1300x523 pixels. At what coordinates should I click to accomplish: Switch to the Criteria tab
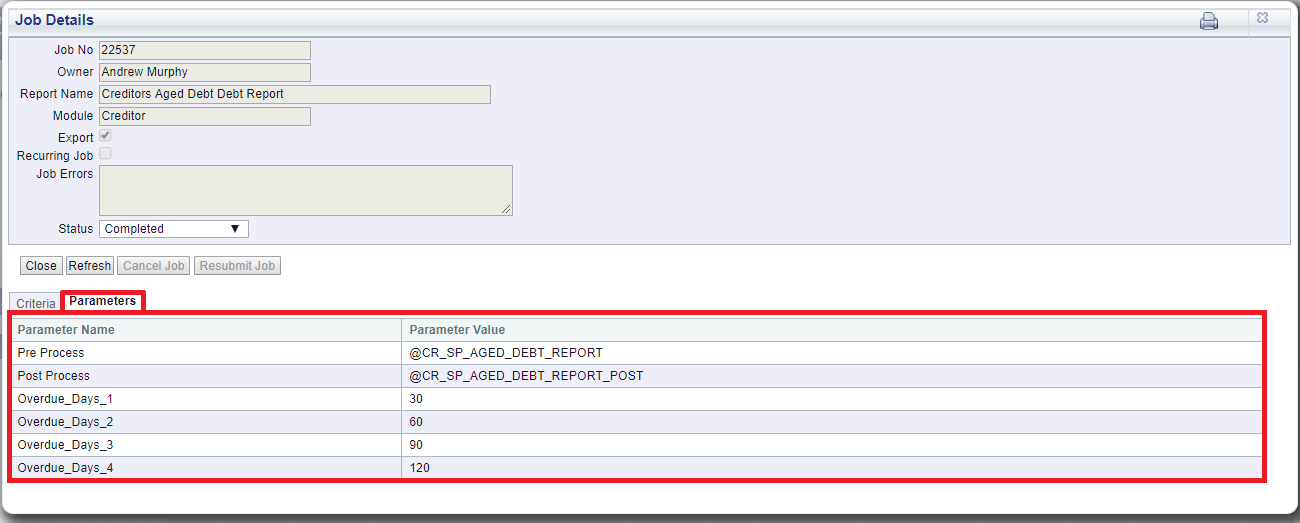36,303
